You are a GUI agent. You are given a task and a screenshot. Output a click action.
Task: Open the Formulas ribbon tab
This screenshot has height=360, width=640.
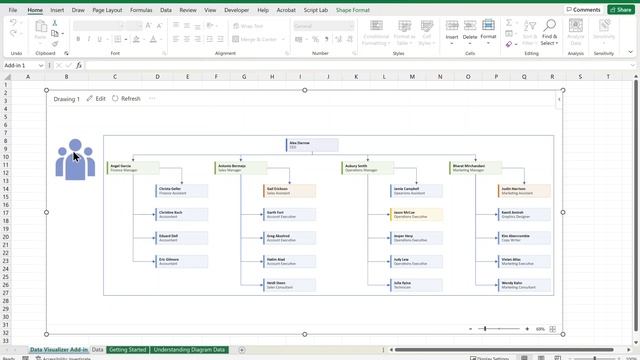[141, 10]
